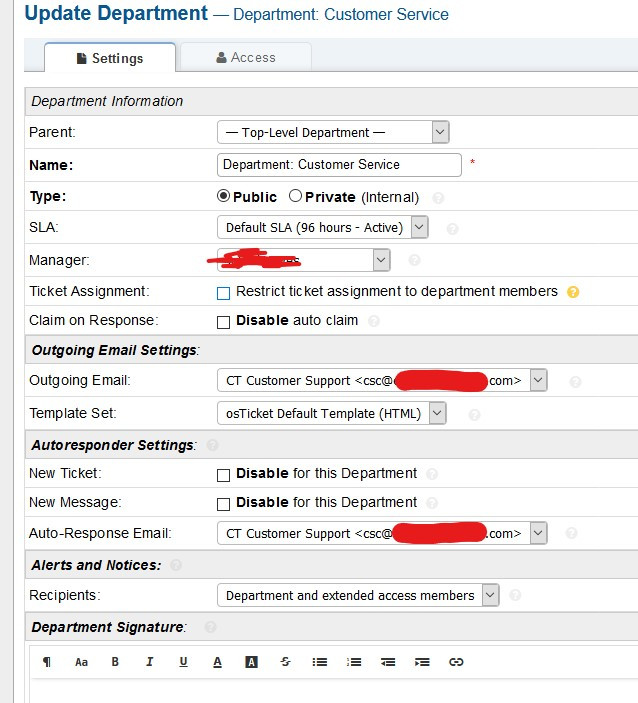Viewport: 638px width, 703px height.
Task: Select the Settings tab
Action: click(110, 58)
